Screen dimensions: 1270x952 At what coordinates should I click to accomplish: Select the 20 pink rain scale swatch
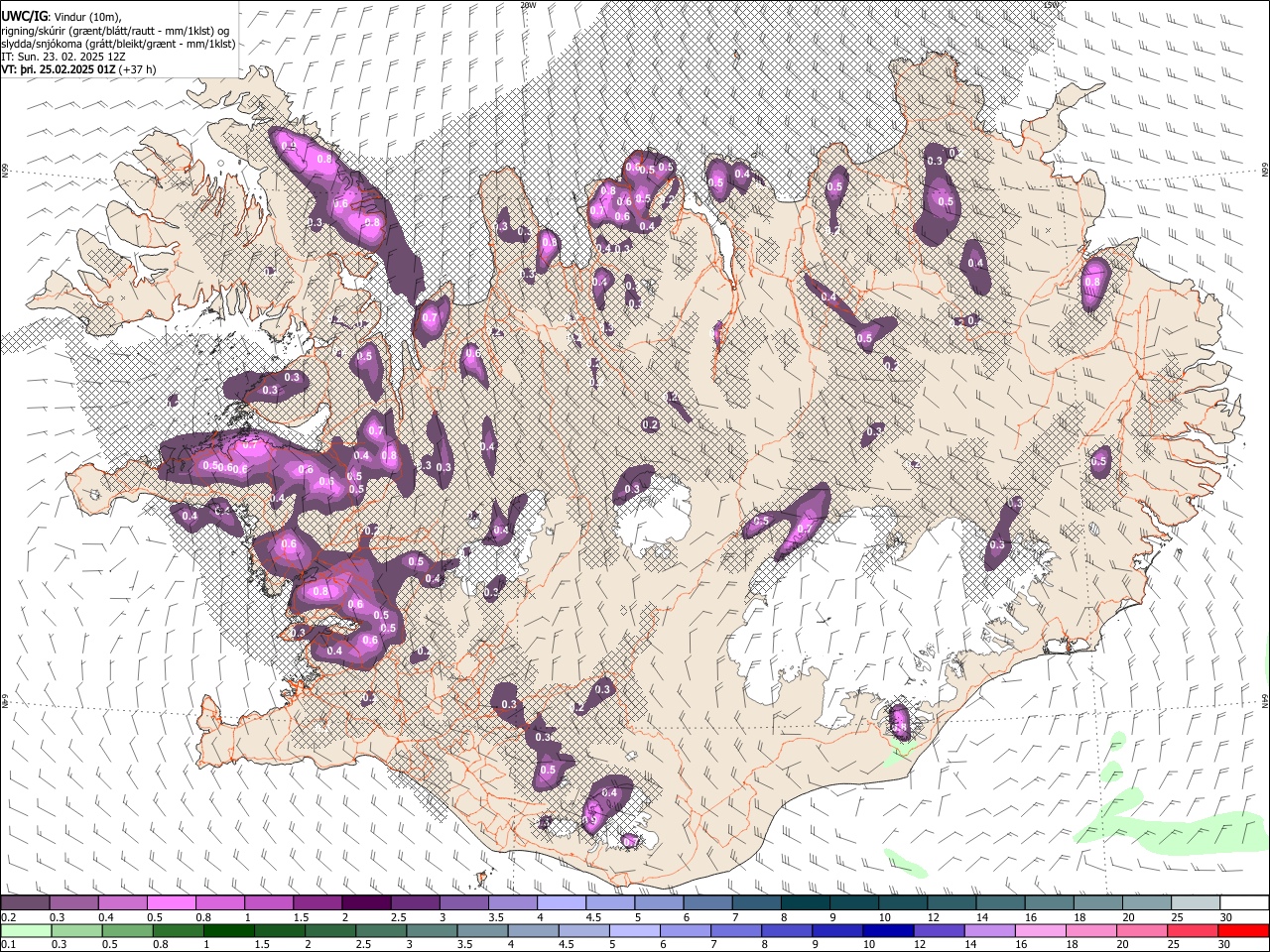(x=1142, y=930)
